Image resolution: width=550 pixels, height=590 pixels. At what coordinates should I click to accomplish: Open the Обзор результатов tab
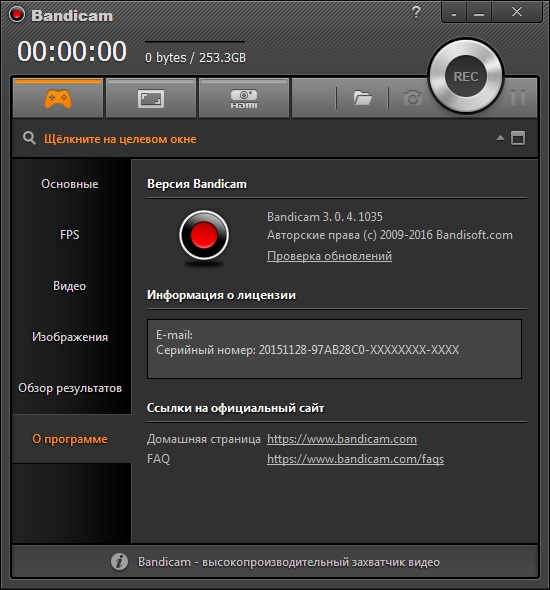click(70, 388)
